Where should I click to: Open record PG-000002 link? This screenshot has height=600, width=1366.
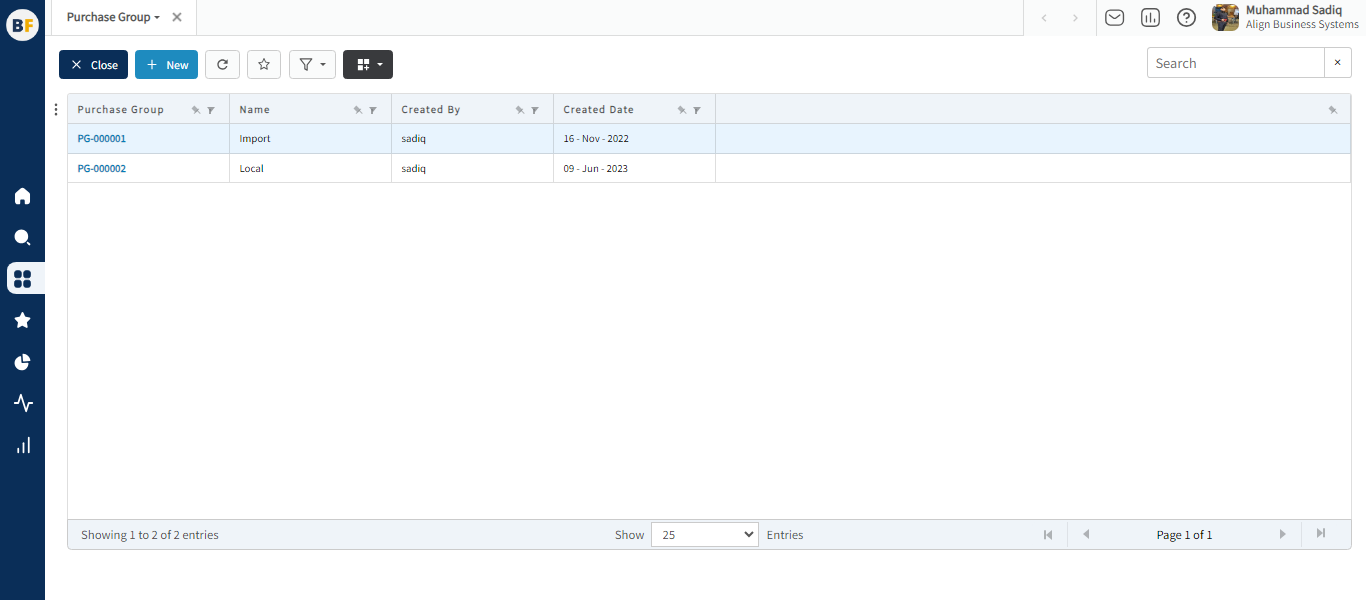pos(102,169)
